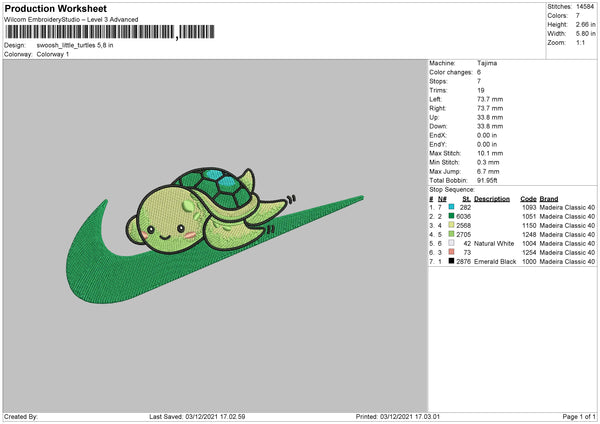Select design name 'swoosh_little_turtles 5,8 in'
600x424 pixels.
75,45
